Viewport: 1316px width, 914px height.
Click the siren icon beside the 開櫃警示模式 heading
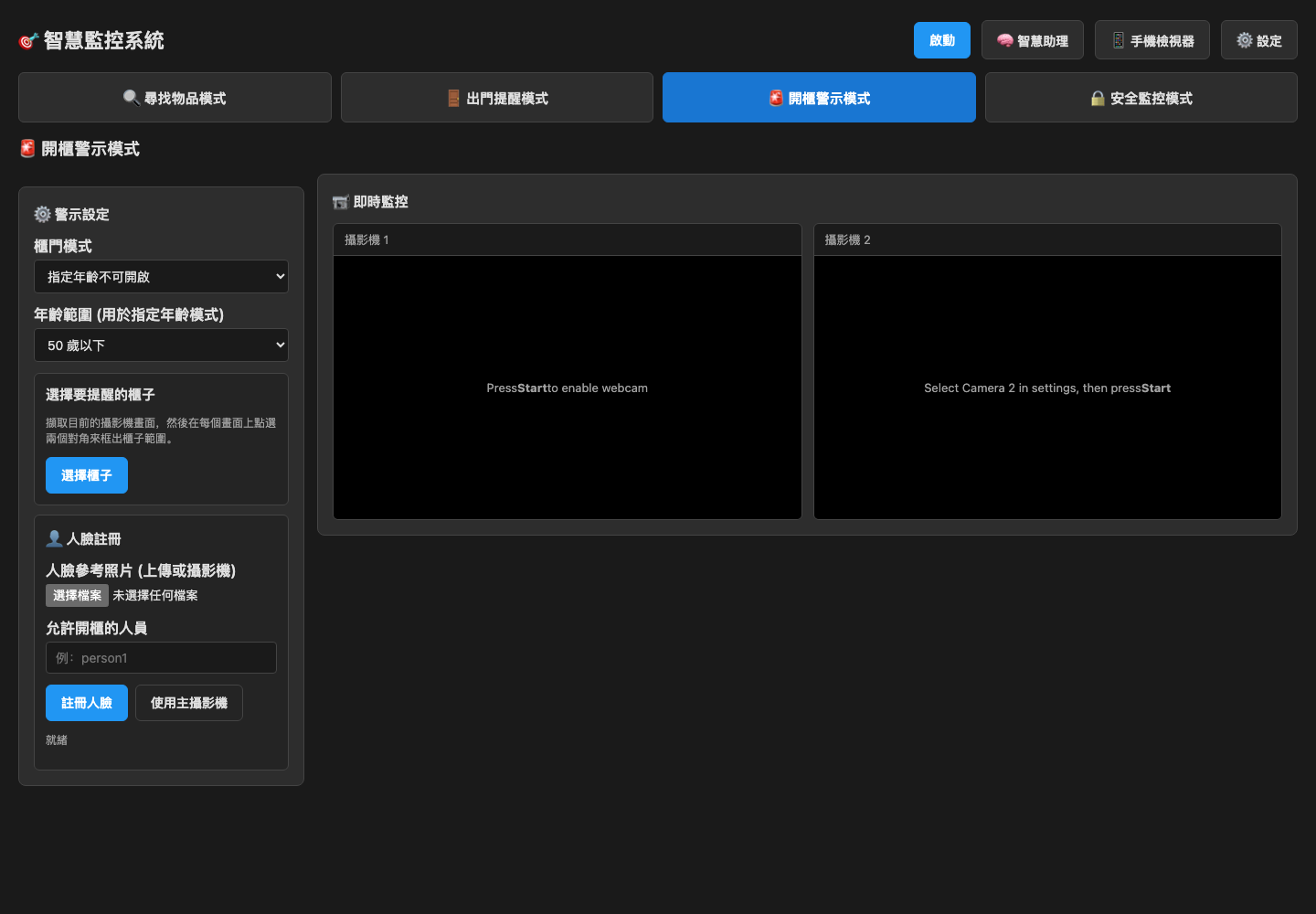pyautogui.click(x=28, y=148)
